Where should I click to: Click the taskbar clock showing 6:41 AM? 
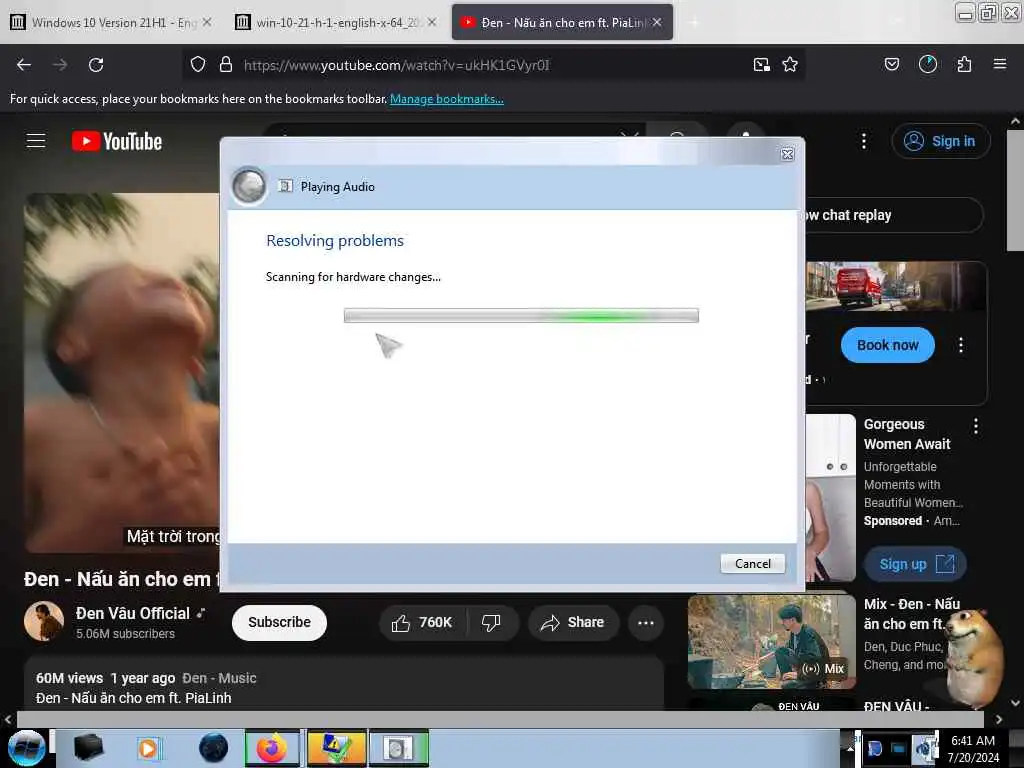973,749
